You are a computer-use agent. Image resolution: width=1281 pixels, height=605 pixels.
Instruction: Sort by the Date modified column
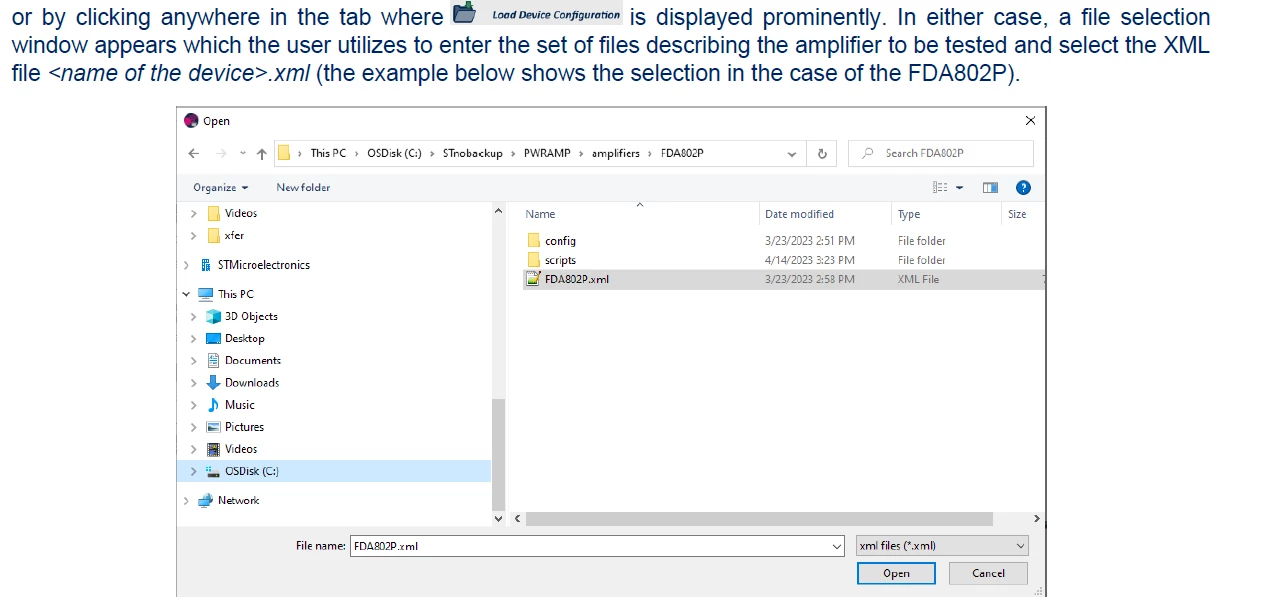(x=799, y=214)
